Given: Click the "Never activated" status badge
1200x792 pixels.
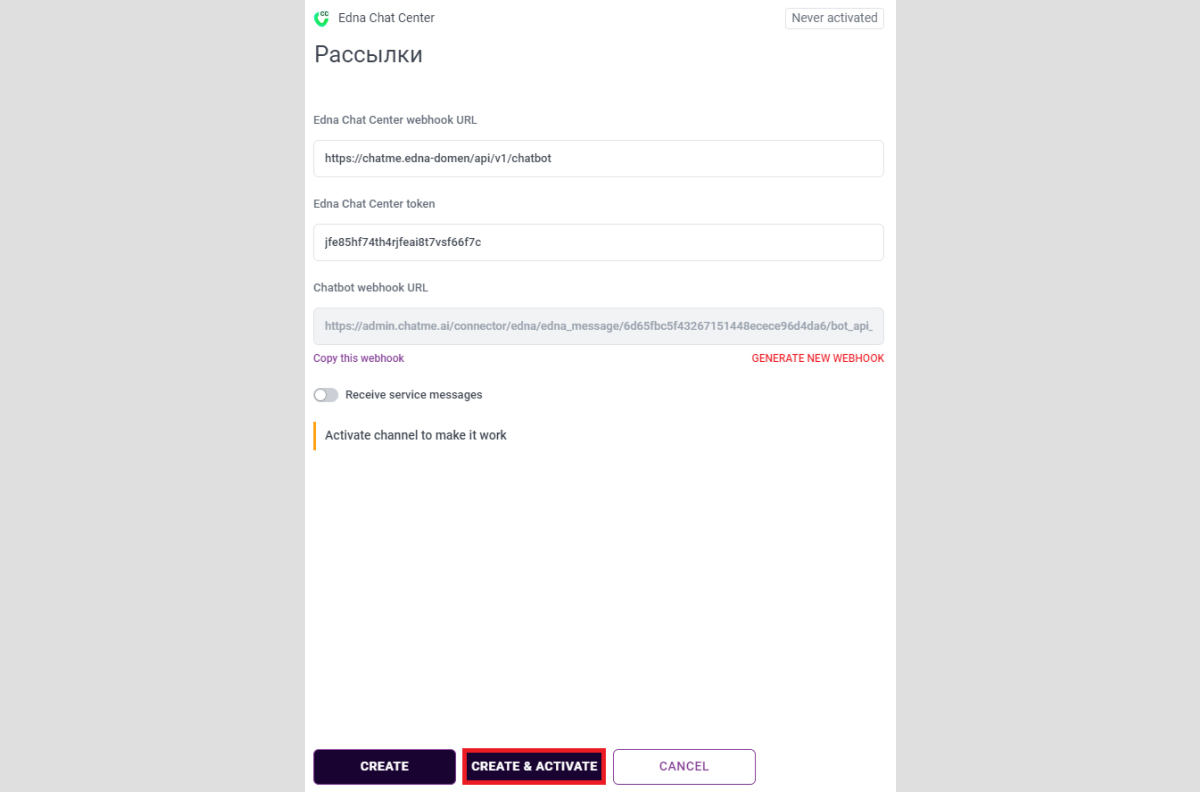Looking at the screenshot, I should tap(834, 18).
